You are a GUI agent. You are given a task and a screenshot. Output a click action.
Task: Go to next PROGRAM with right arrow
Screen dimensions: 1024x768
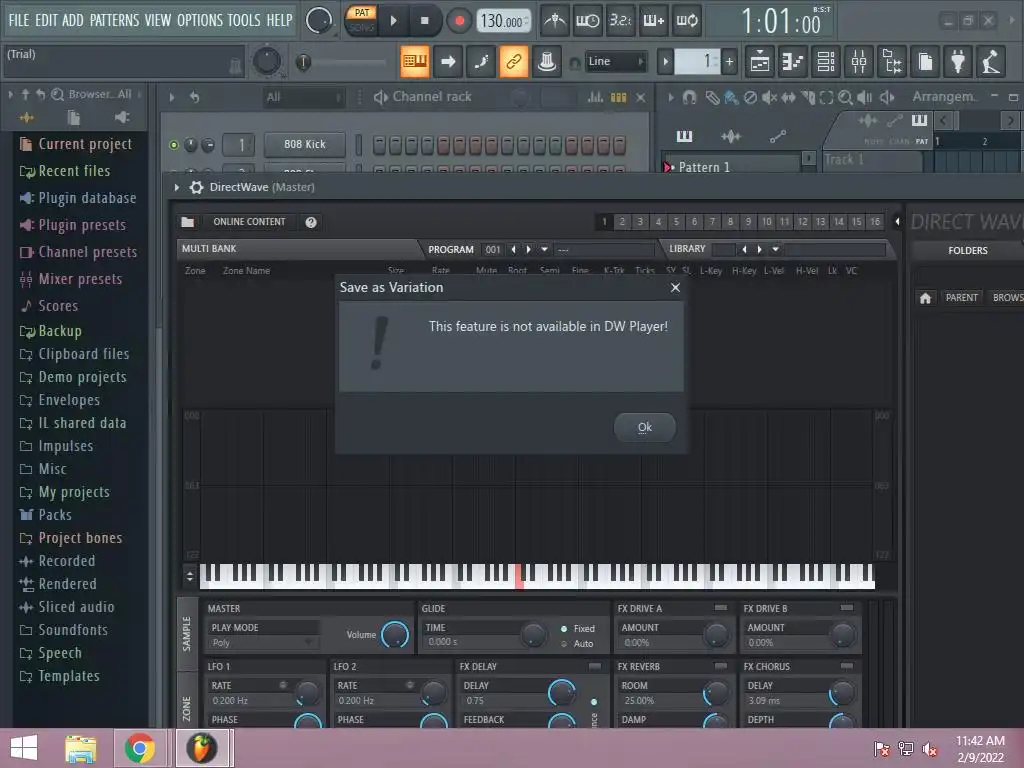[528, 249]
